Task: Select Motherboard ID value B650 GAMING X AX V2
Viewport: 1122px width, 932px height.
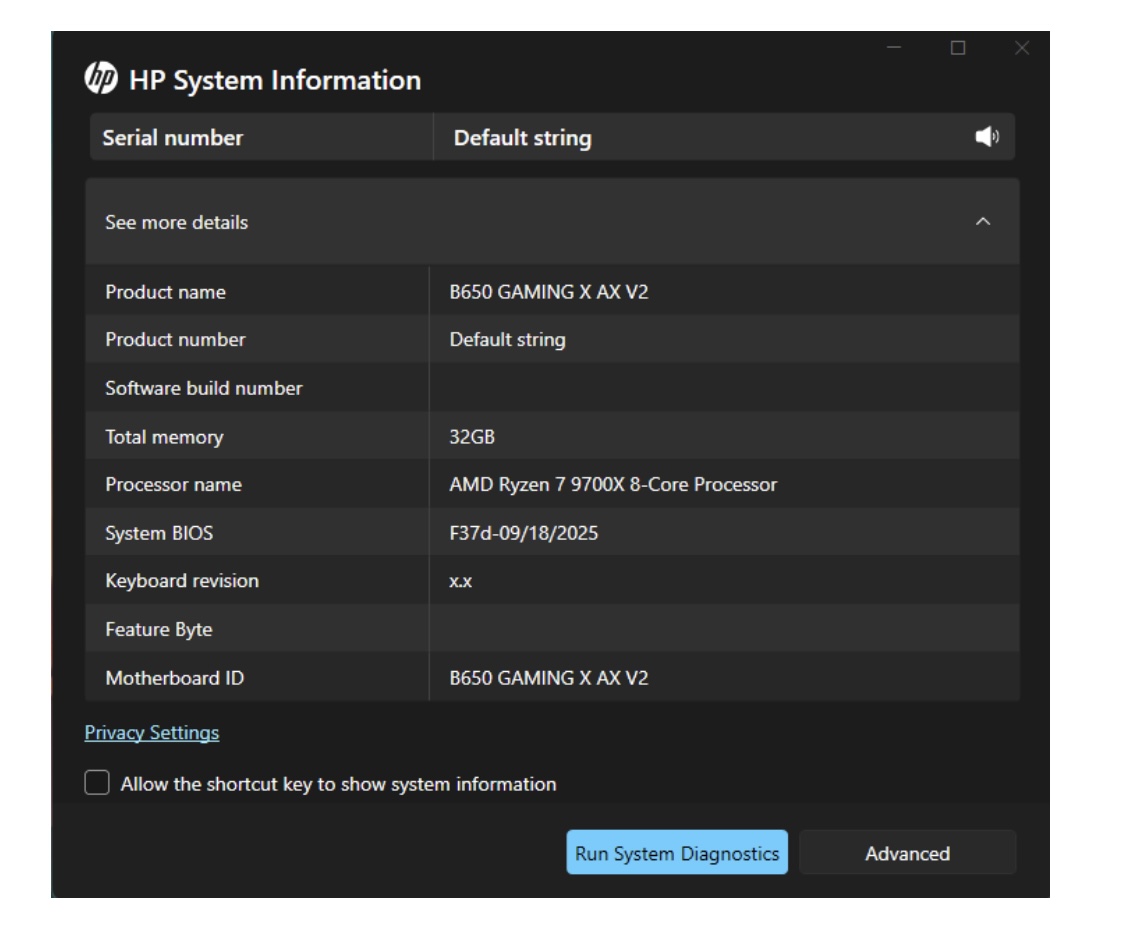Action: [549, 678]
